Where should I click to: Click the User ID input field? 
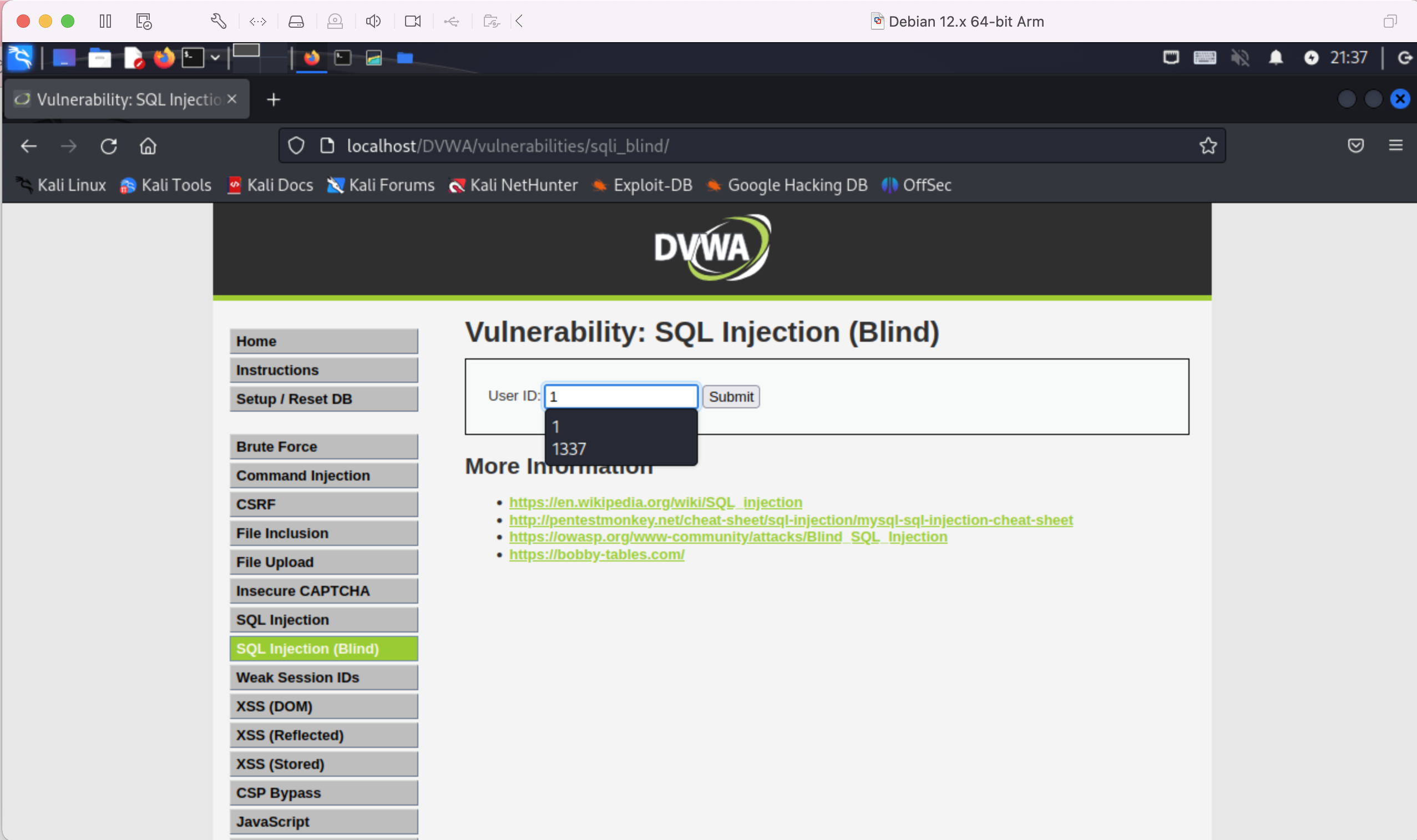click(621, 396)
